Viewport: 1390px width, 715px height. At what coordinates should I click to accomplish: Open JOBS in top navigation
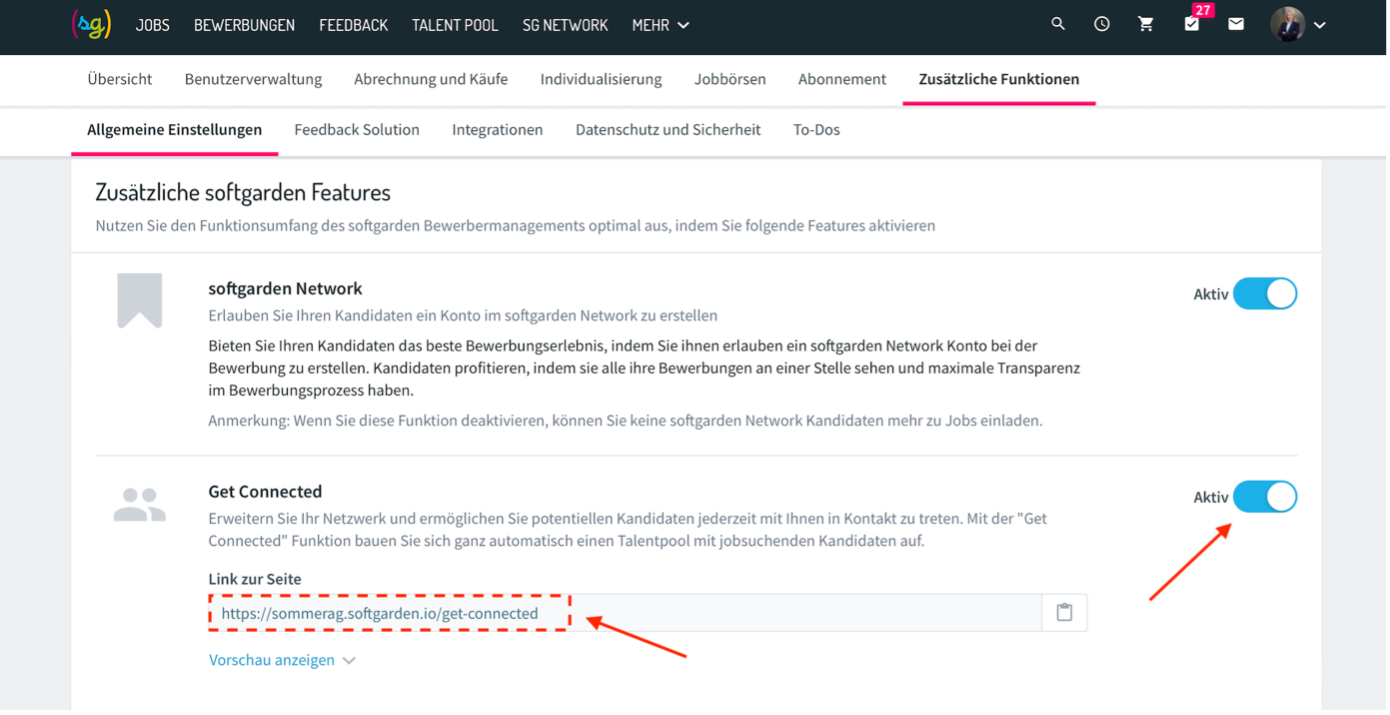click(153, 25)
